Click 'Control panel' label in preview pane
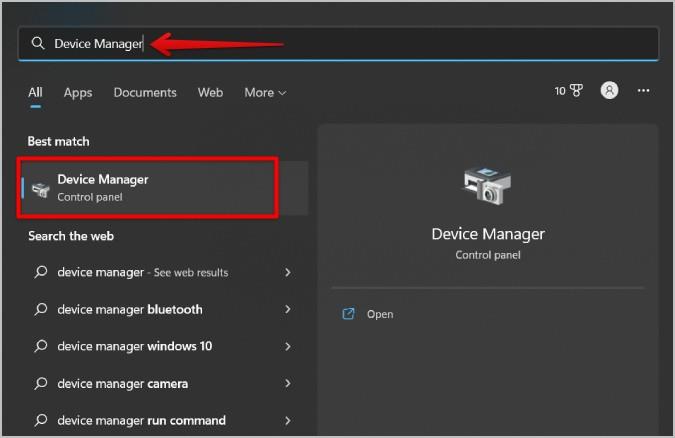The height and width of the screenshot is (438, 675). point(488,255)
